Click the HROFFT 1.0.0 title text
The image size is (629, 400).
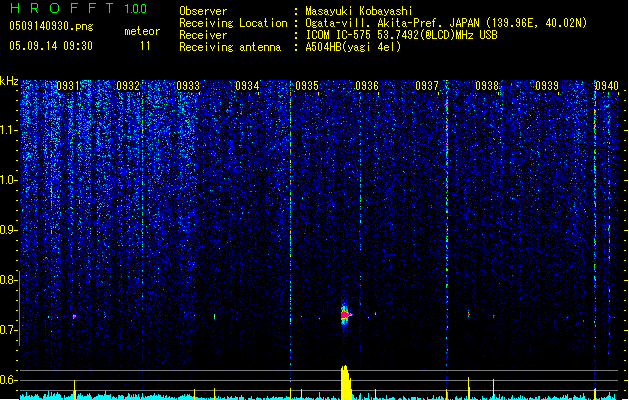78,8
